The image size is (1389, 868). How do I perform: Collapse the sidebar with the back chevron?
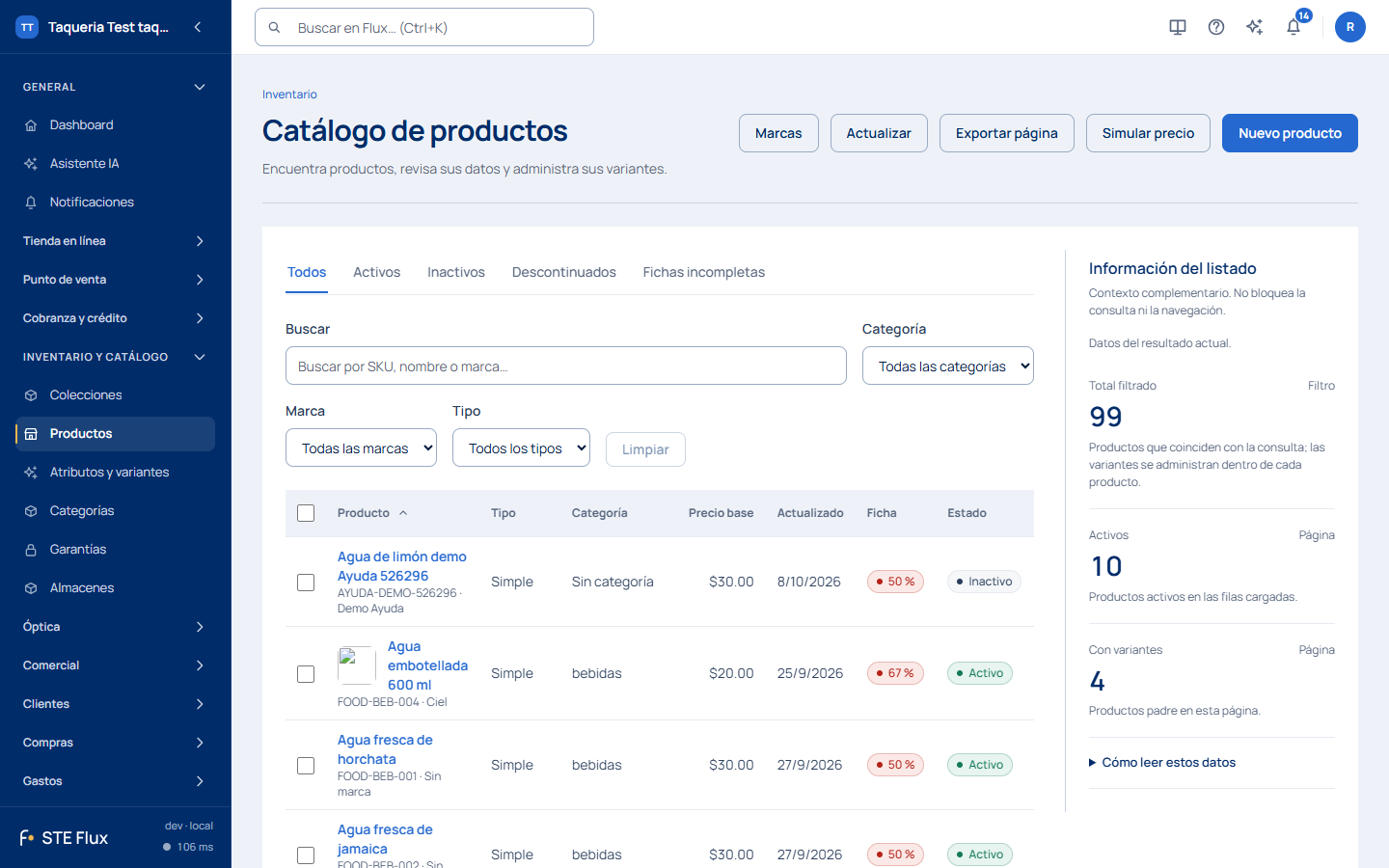(x=198, y=27)
